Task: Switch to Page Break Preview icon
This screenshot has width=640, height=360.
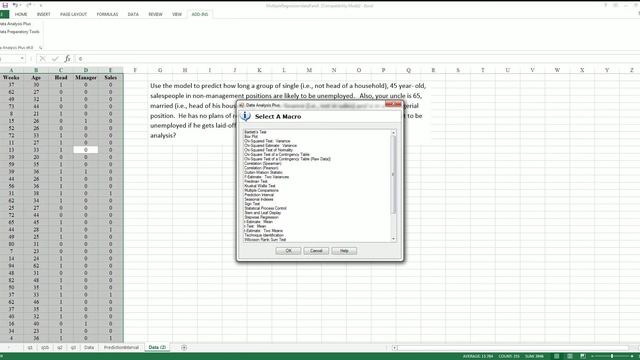Action: coord(582,356)
